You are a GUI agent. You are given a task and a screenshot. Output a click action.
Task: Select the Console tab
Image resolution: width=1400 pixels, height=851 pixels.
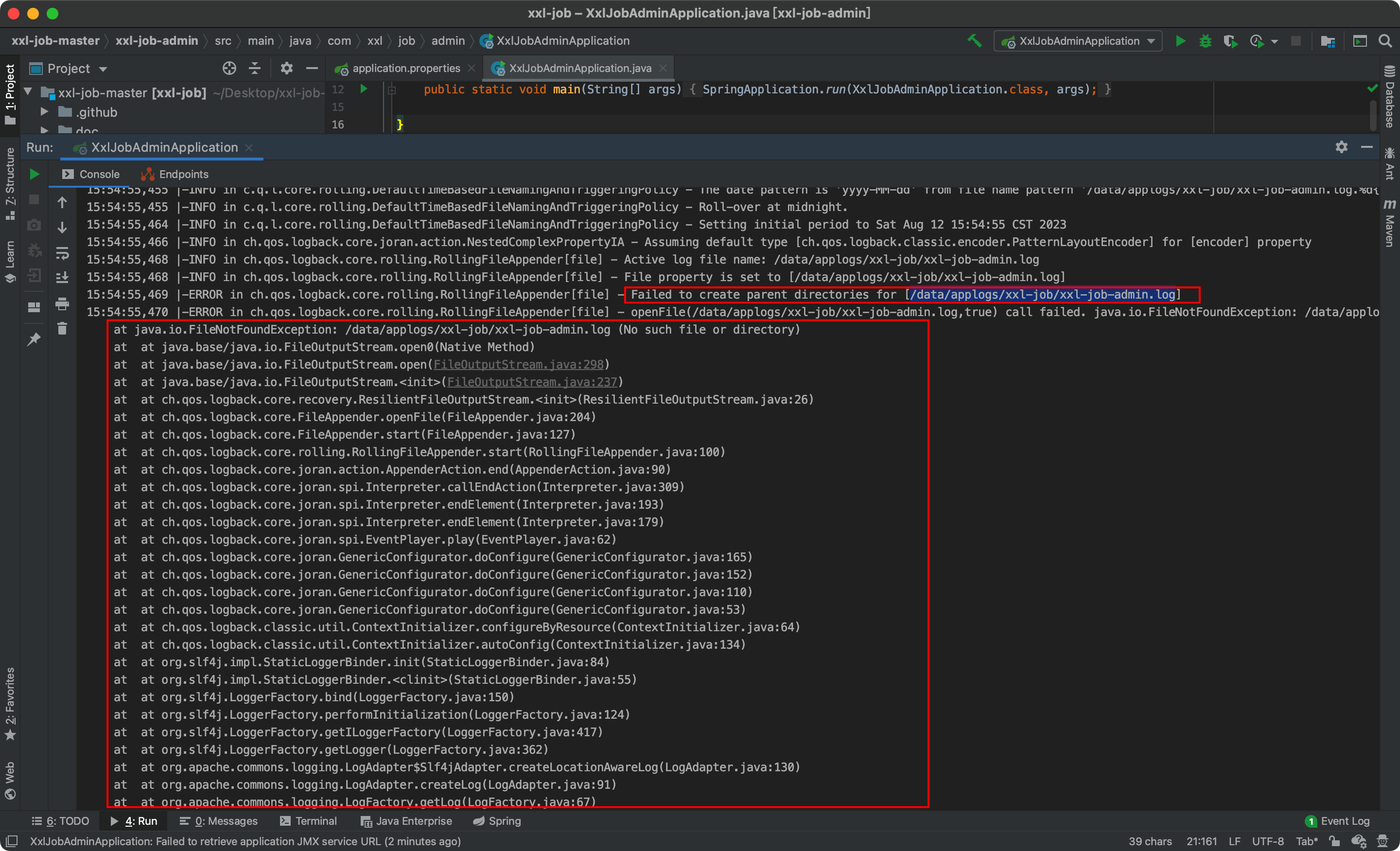coord(91,175)
